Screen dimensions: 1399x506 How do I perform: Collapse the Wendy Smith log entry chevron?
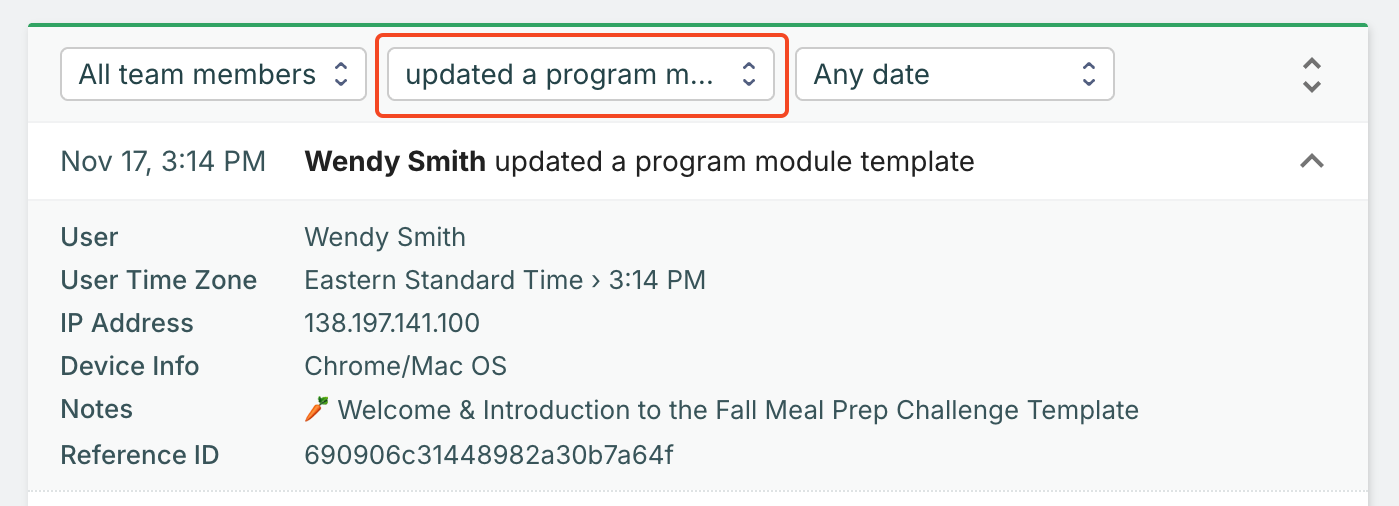(x=1311, y=161)
